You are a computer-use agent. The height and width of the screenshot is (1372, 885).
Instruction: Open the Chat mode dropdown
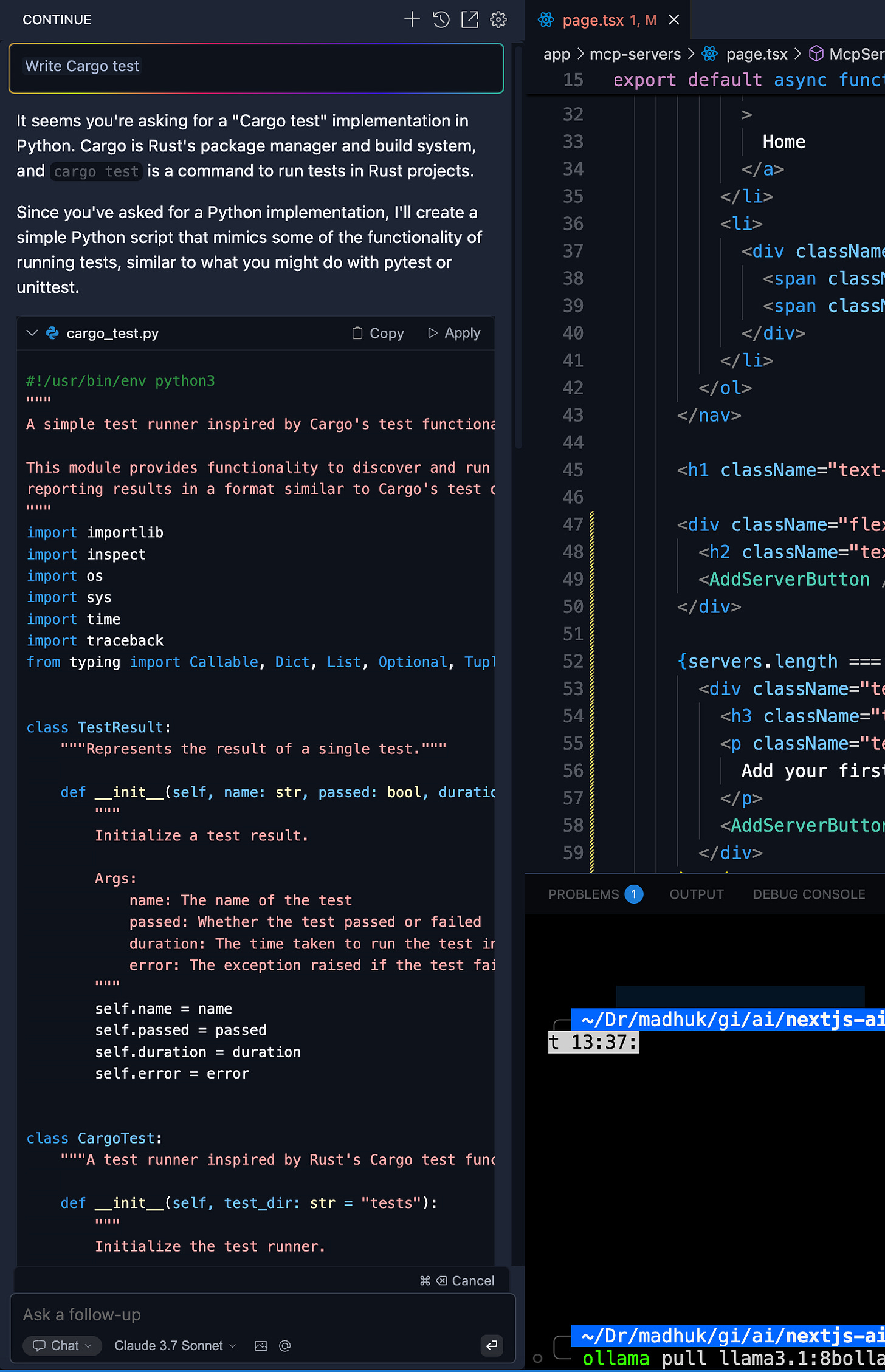(x=62, y=1346)
